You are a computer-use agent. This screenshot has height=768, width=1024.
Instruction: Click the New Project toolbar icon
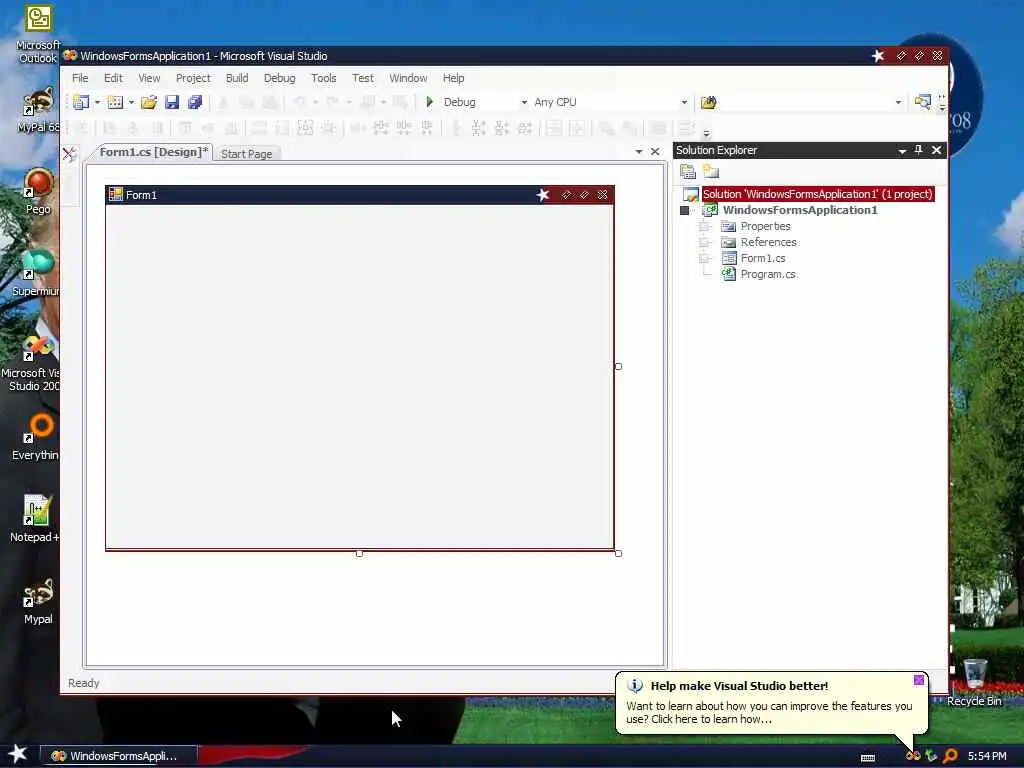pos(81,102)
